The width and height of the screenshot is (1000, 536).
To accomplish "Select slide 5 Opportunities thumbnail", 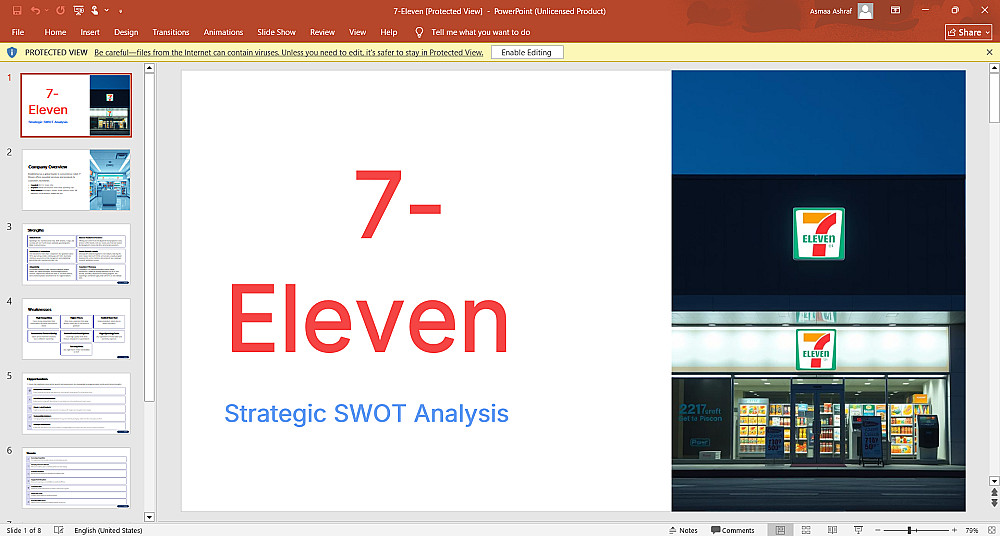I will pos(76,404).
